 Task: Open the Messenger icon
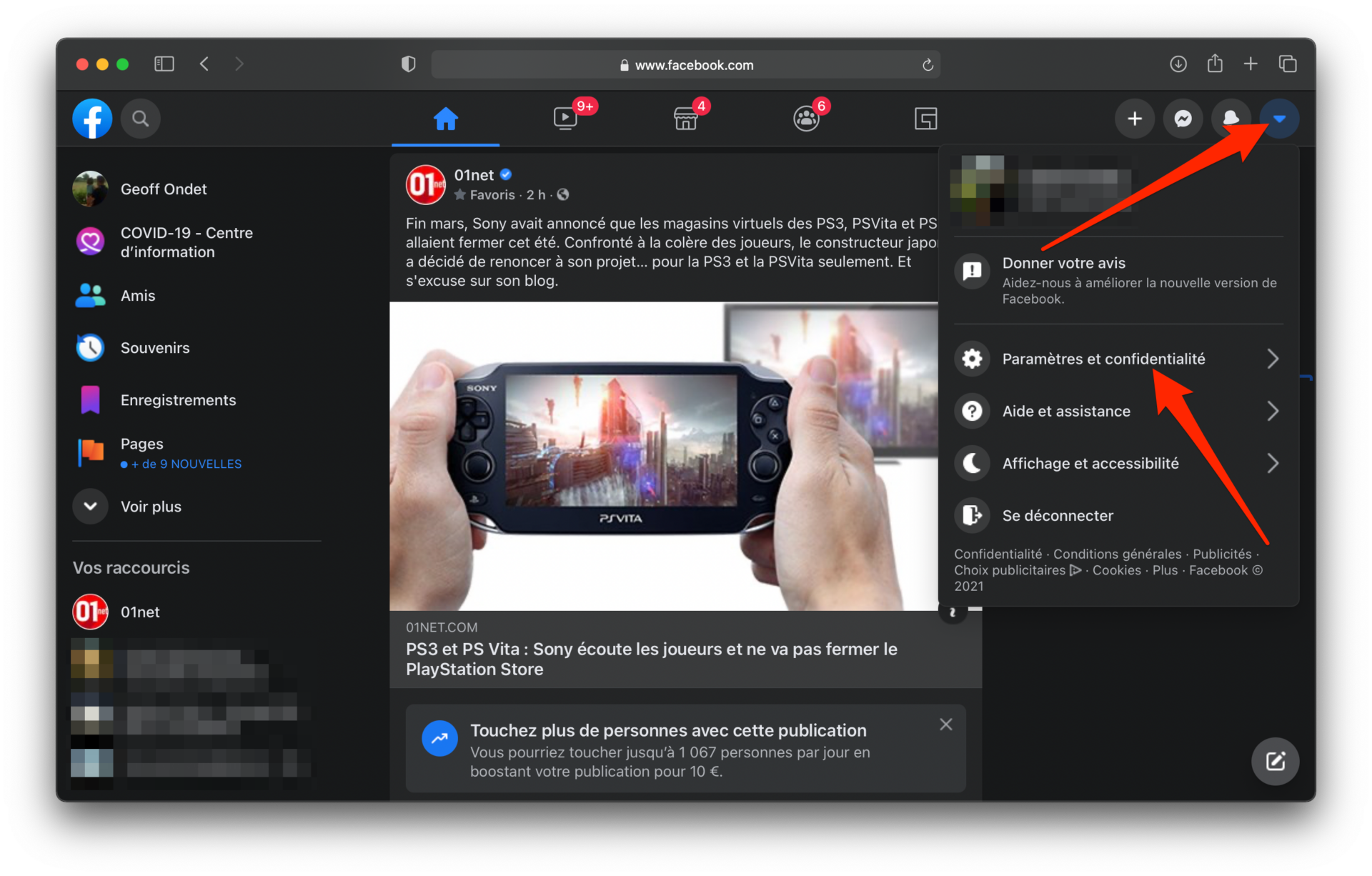(1183, 119)
